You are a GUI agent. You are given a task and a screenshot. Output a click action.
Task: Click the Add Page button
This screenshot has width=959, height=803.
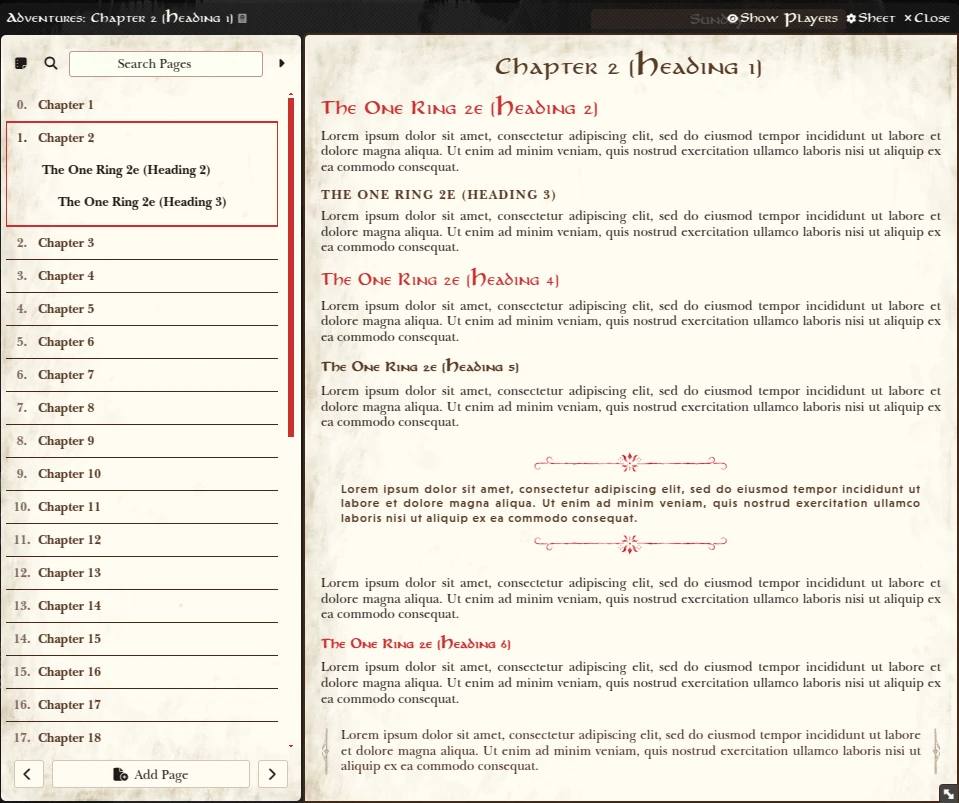click(151, 774)
